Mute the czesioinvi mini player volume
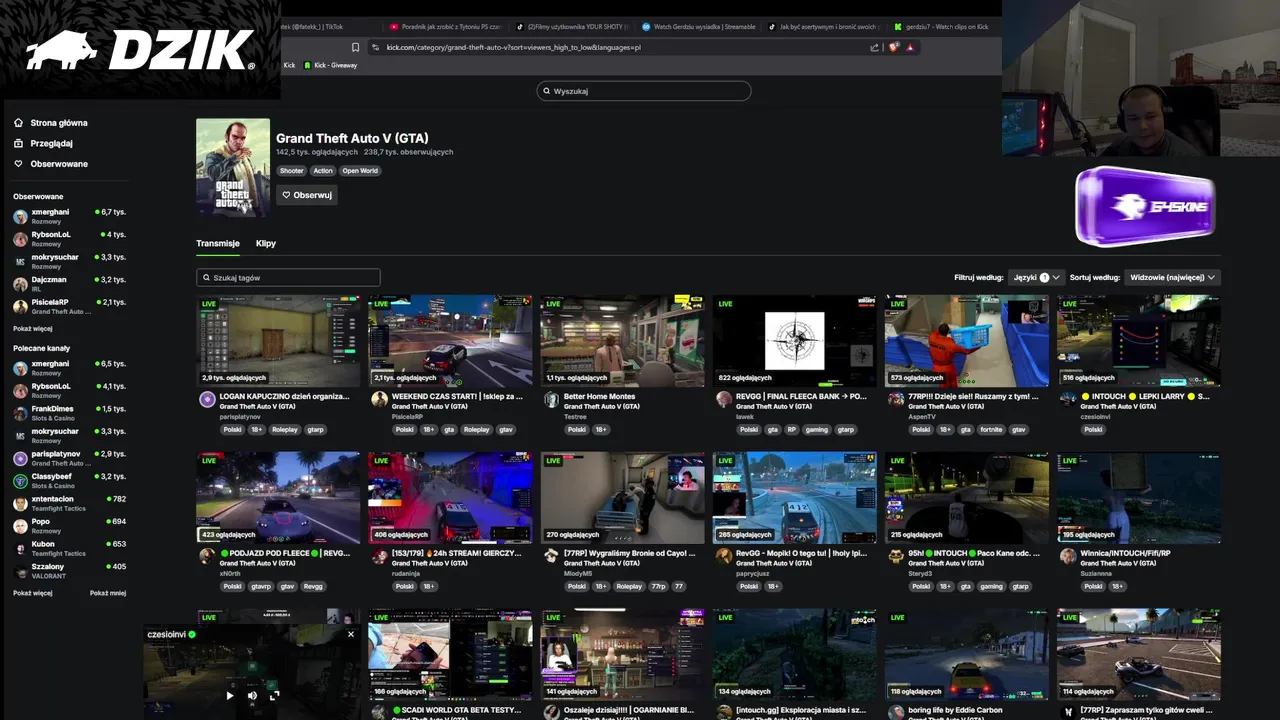The width and height of the screenshot is (1280, 720). point(252,695)
